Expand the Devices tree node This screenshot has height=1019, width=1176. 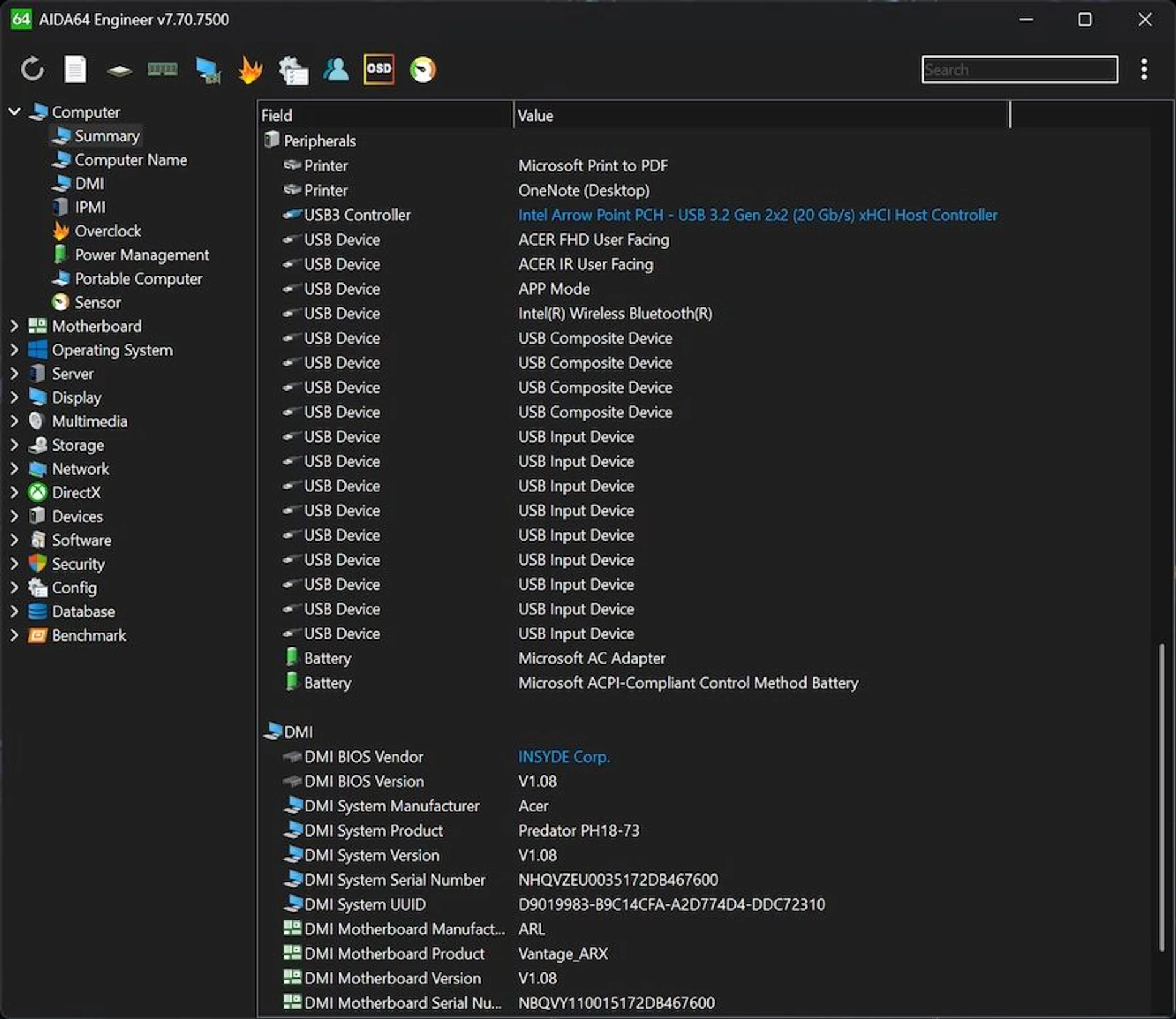[15, 516]
